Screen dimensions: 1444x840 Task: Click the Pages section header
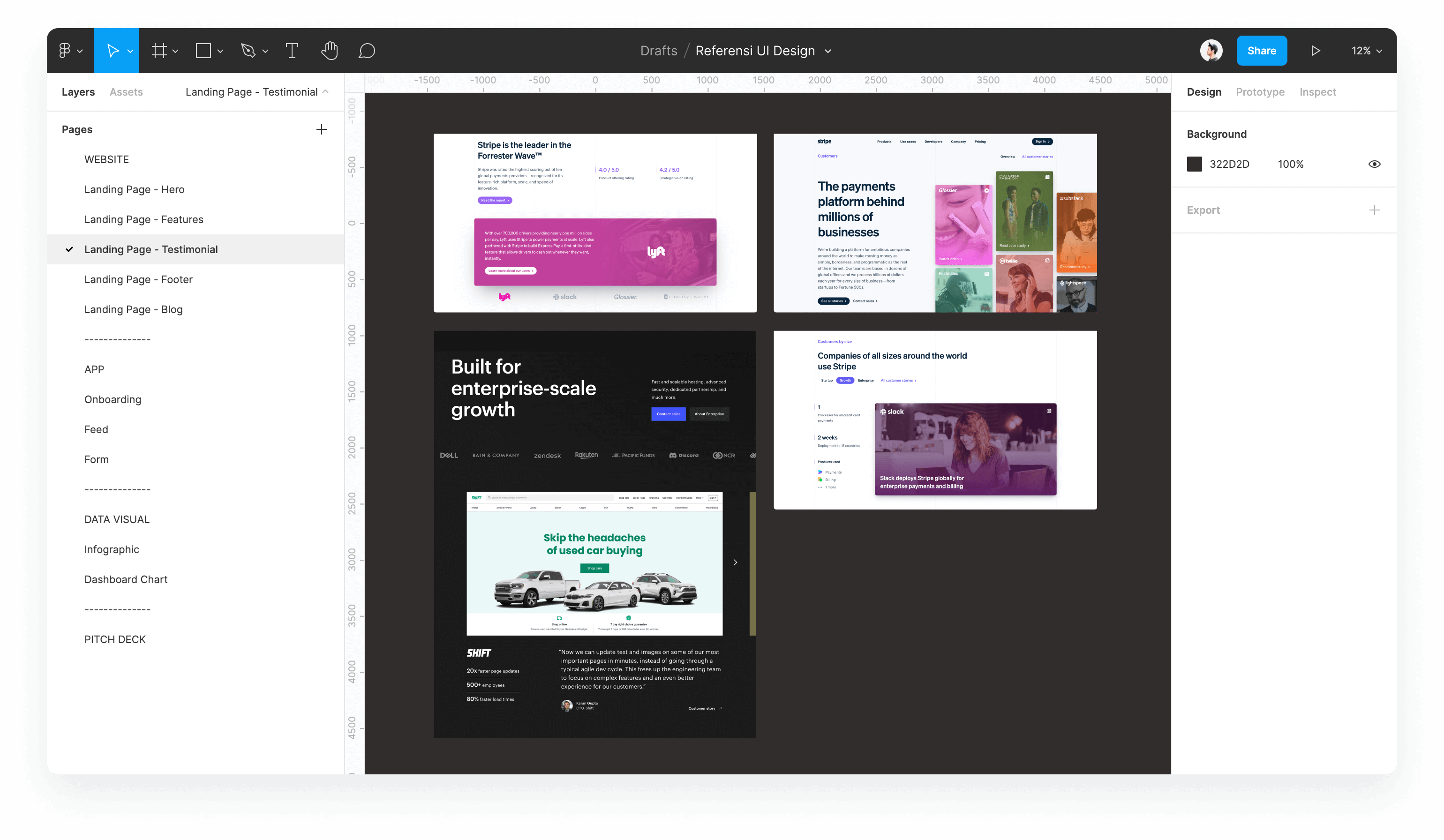pos(77,129)
